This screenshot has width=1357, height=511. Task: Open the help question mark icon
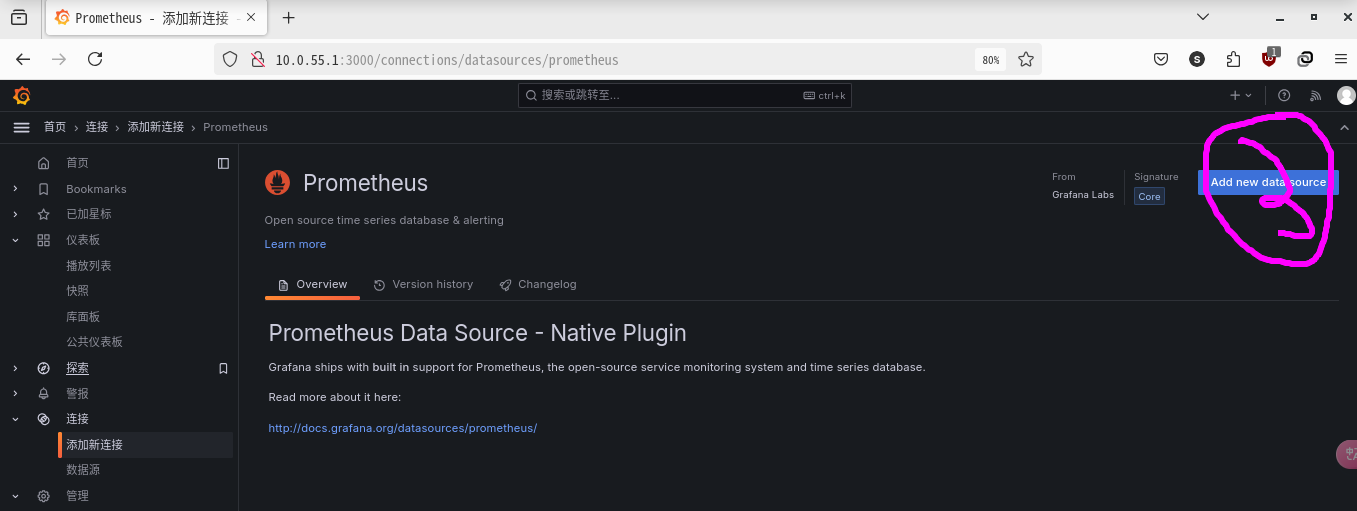pyautogui.click(x=1284, y=96)
